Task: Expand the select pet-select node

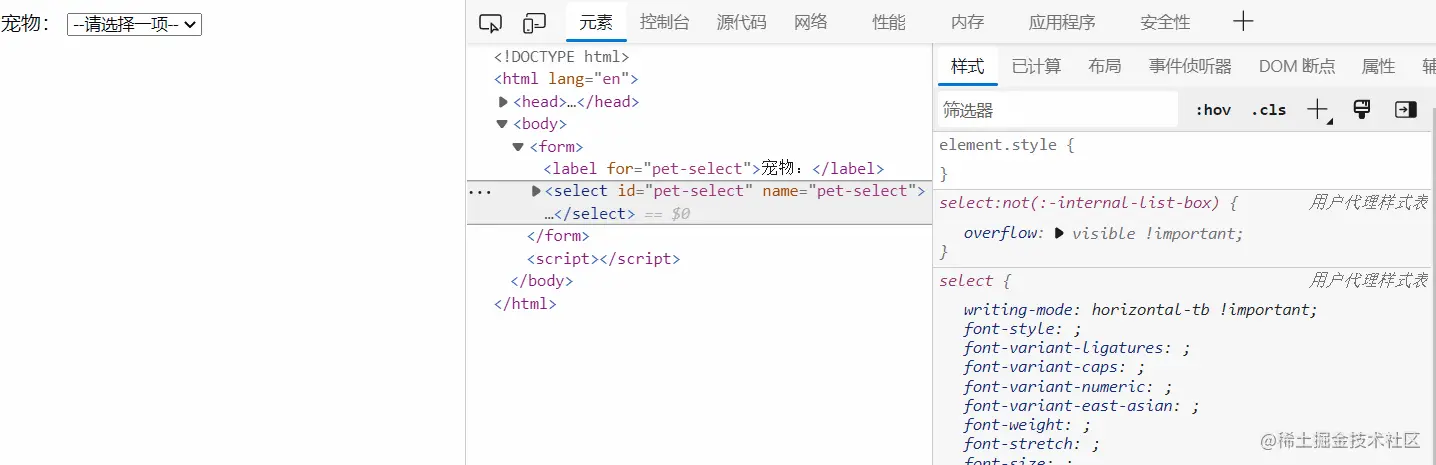Action: click(x=536, y=191)
